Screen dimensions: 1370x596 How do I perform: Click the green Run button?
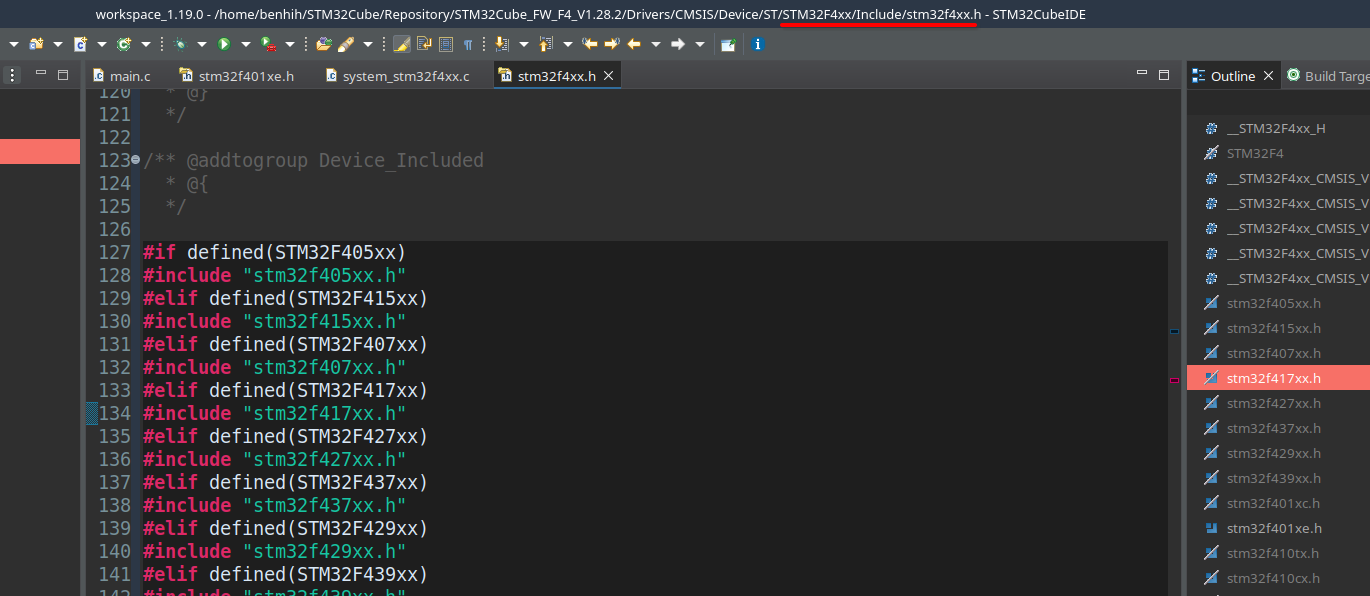224,44
